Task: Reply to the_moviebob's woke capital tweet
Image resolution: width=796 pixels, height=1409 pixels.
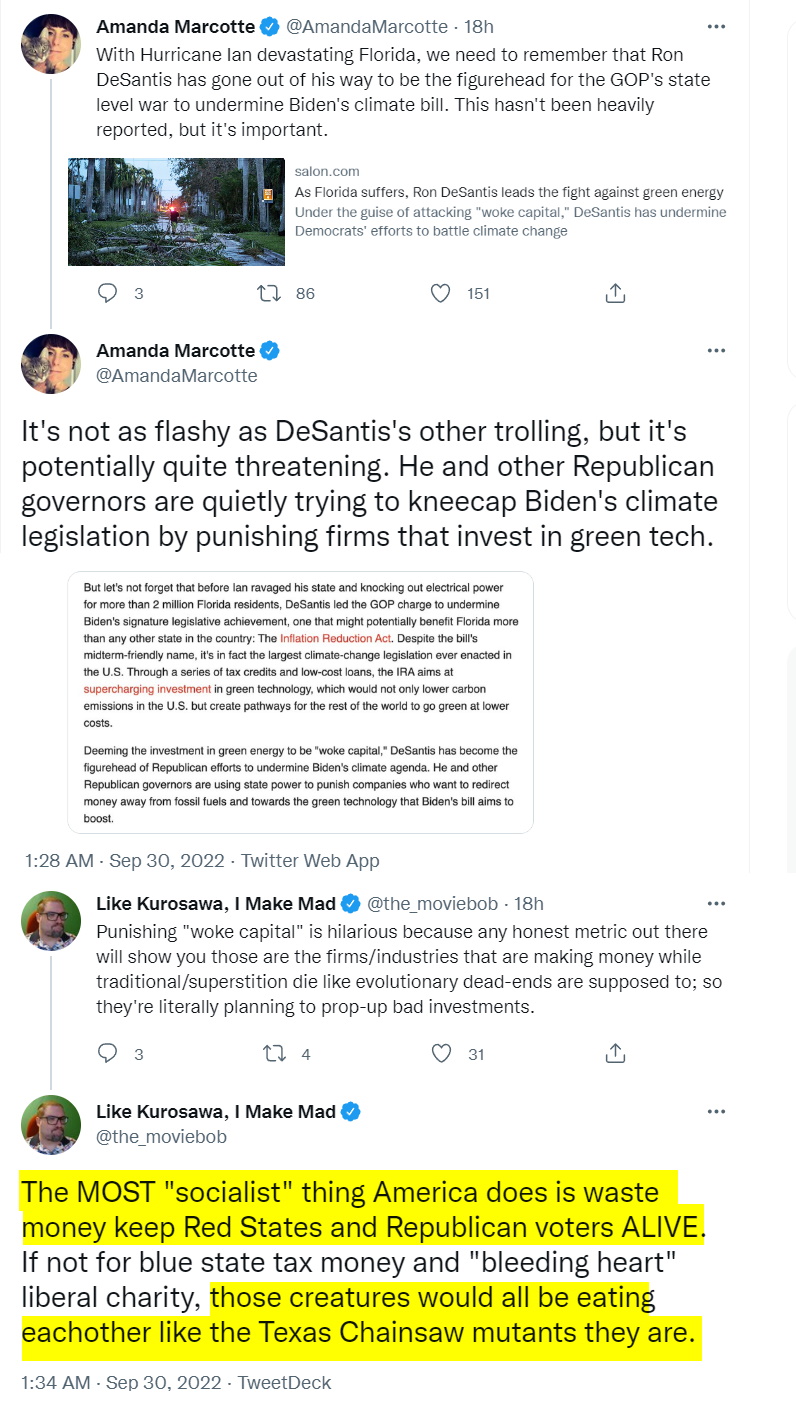Action: tap(108, 1053)
